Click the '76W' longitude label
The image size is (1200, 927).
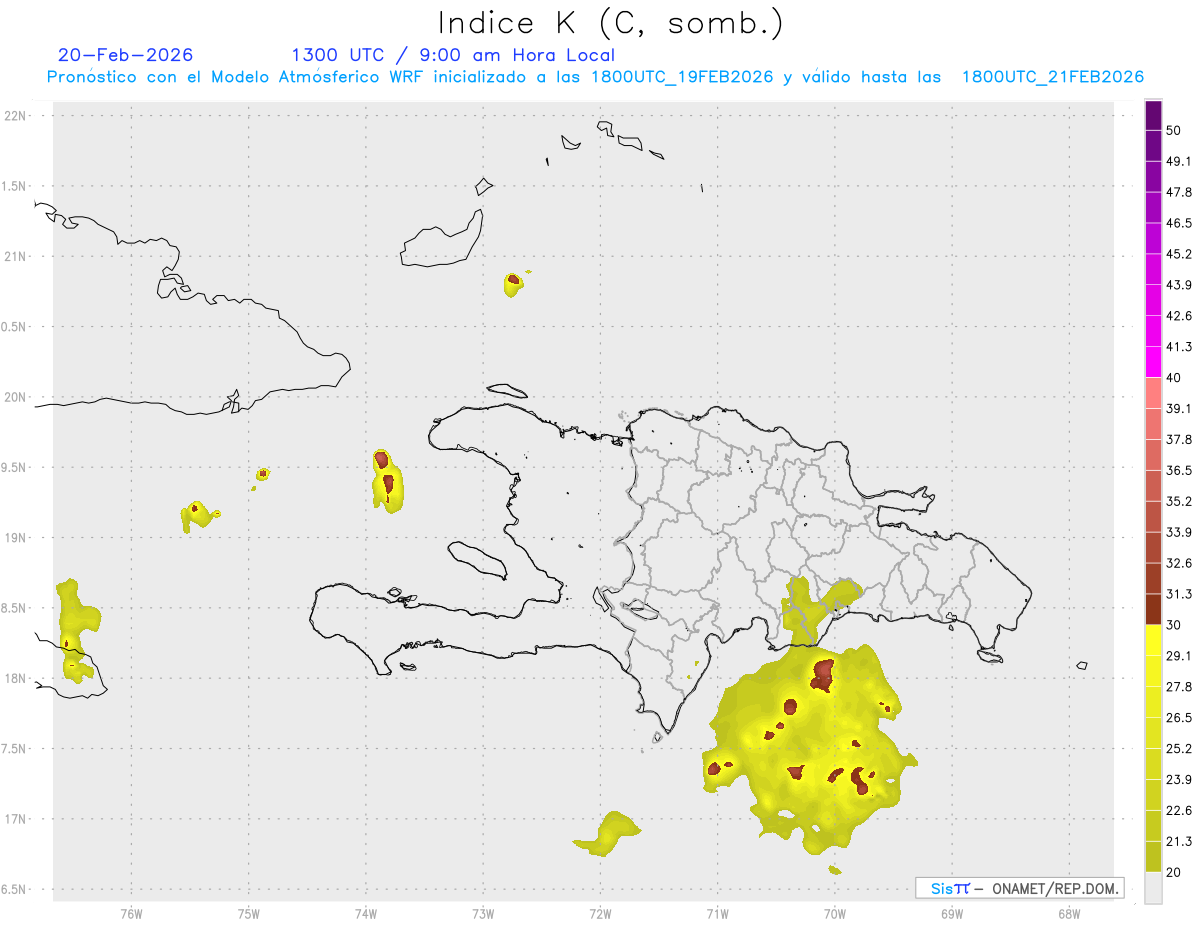131,912
